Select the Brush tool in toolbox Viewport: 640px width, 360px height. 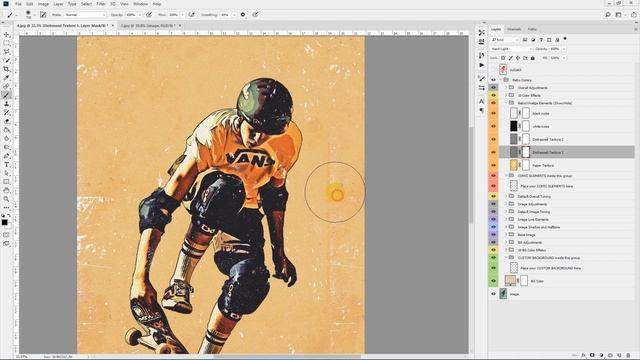pyautogui.click(x=6, y=95)
